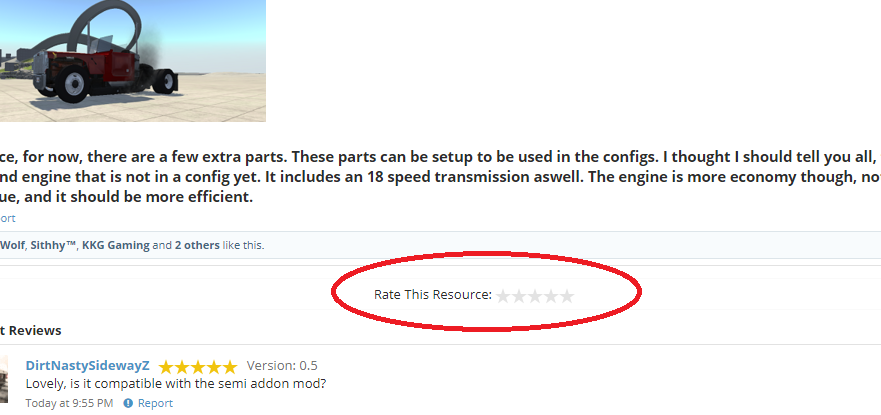This screenshot has width=881, height=415.
Task: Click the Version: 0.5 label
Action: 282,366
